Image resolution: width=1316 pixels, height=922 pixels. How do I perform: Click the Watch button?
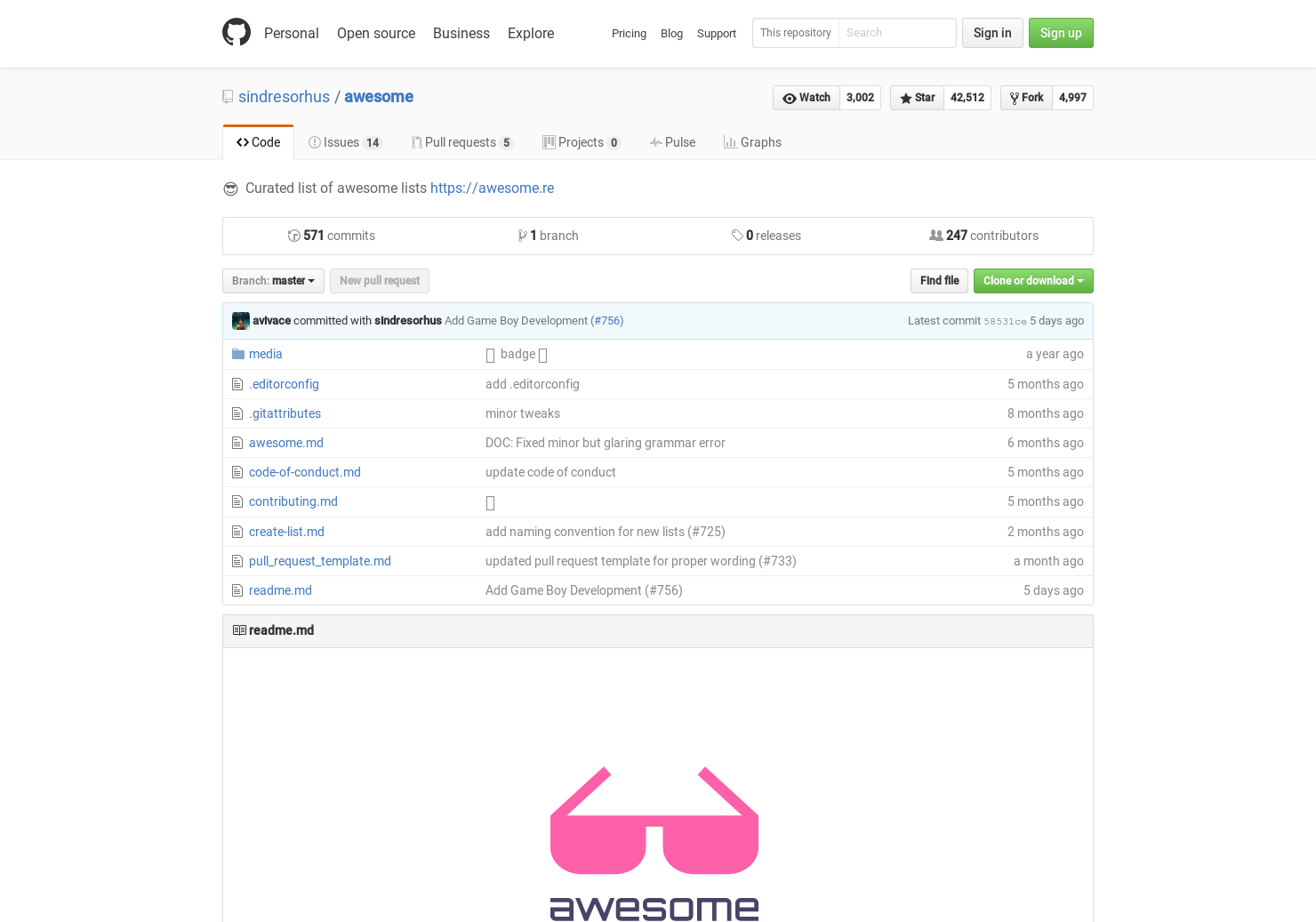pos(806,98)
